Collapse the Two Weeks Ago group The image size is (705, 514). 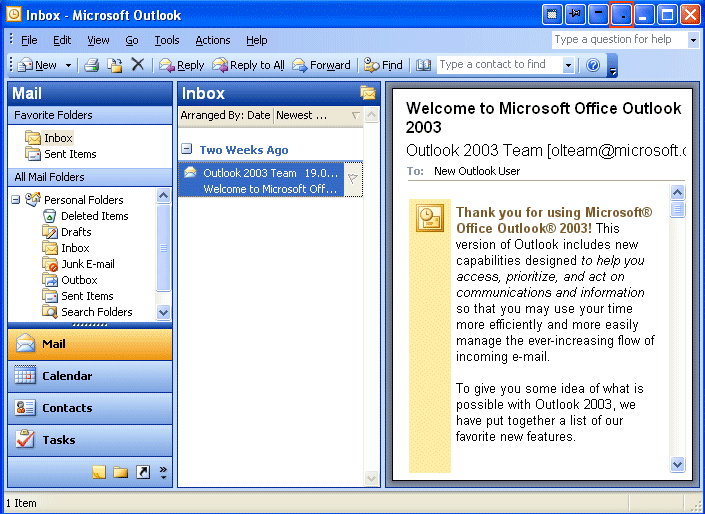187,149
